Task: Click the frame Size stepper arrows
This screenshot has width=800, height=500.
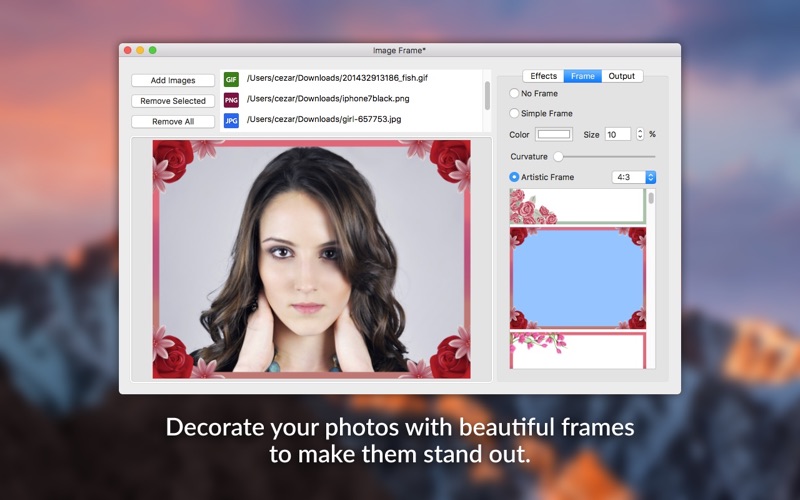Action: 640,134
